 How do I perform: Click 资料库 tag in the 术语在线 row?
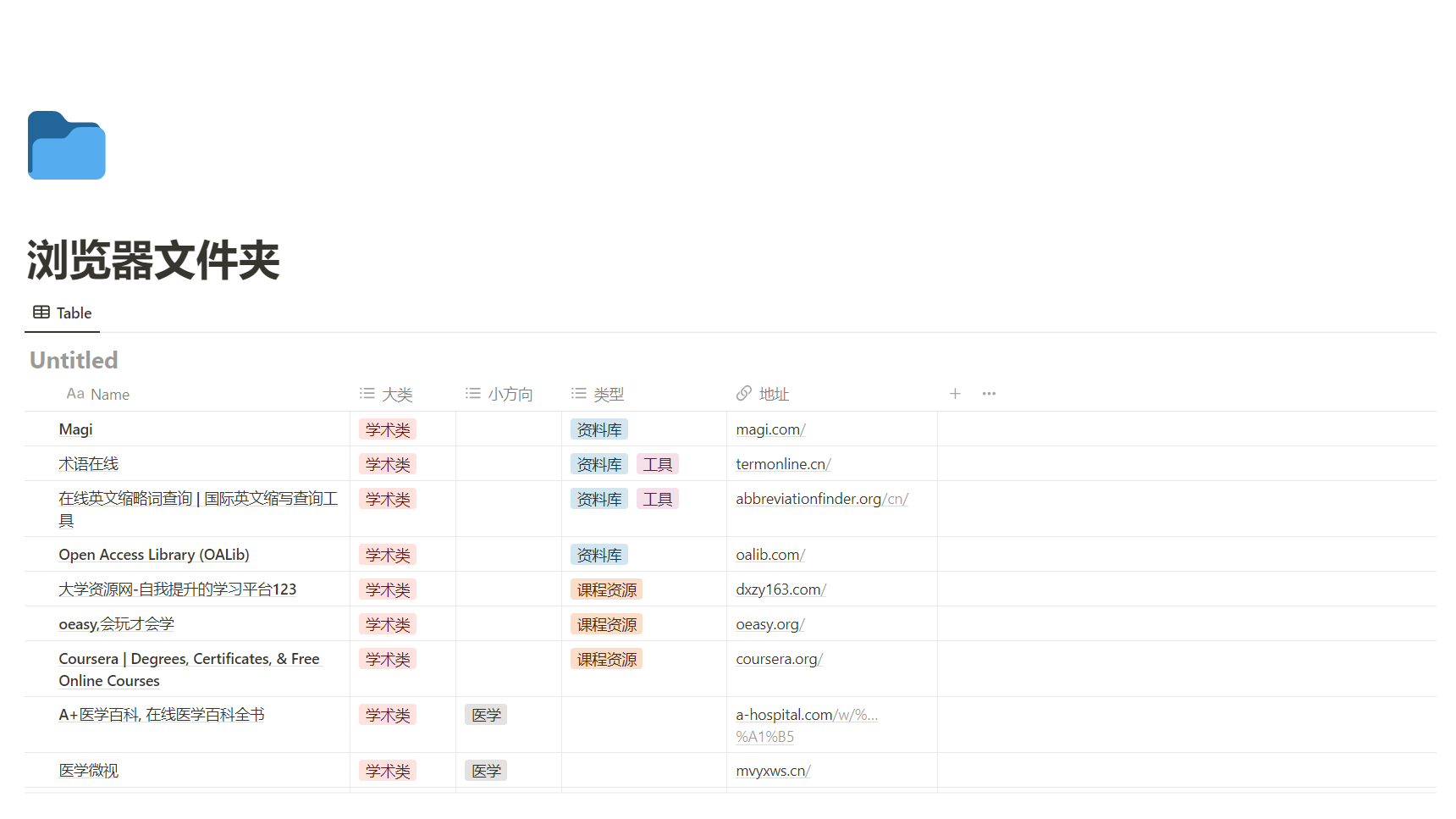point(599,464)
